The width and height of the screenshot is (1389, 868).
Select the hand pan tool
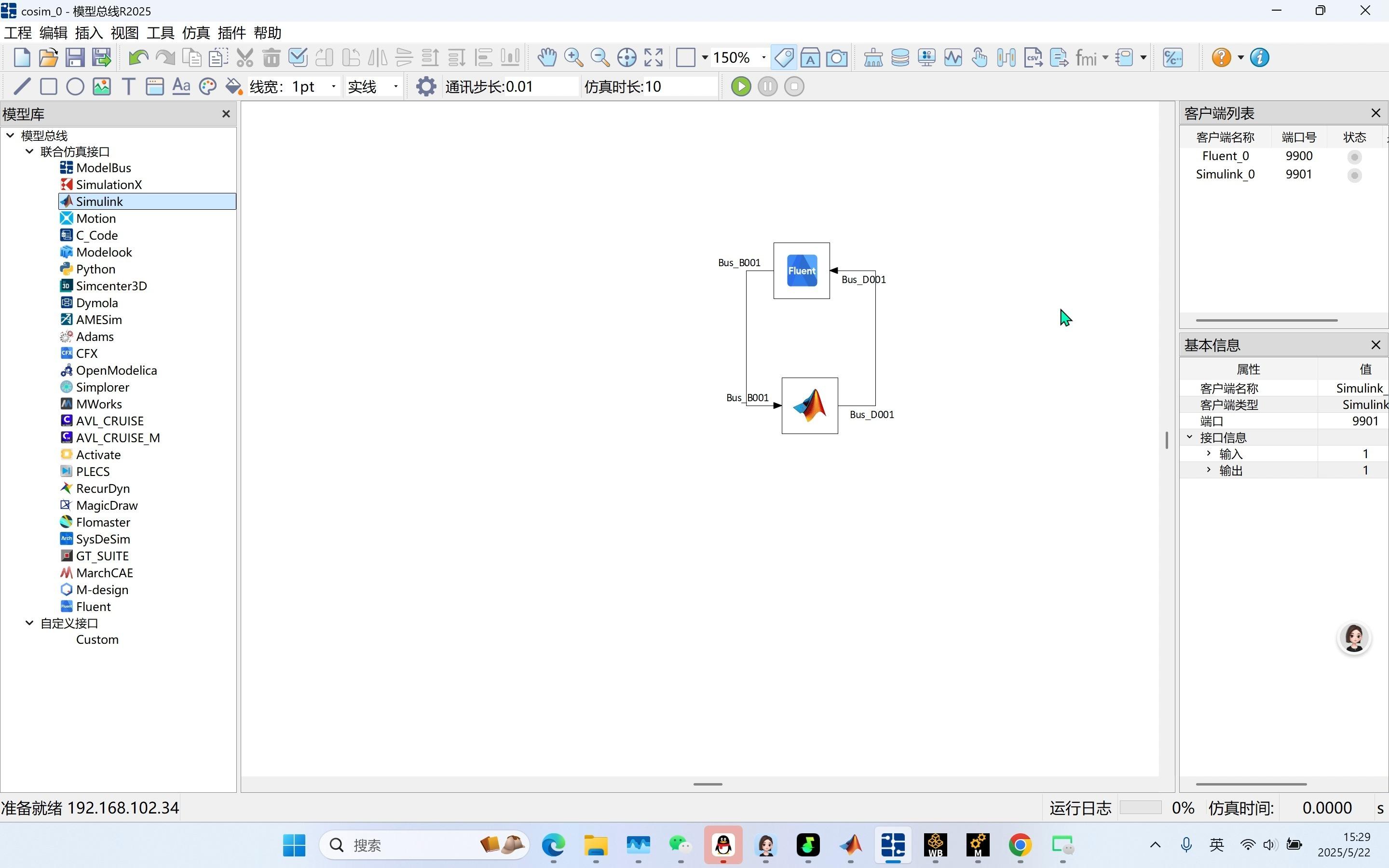point(547,58)
